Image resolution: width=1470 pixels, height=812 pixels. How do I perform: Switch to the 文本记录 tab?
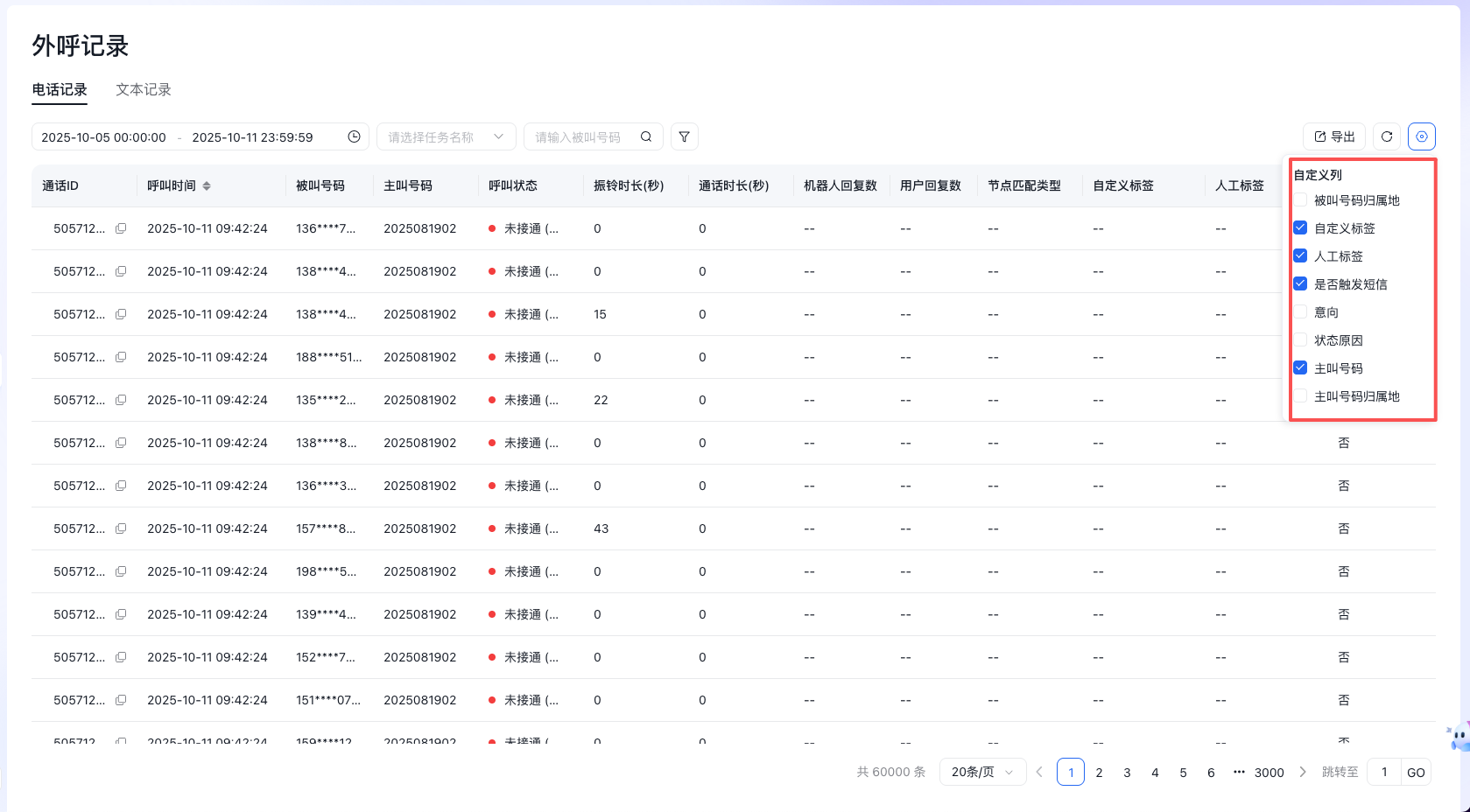pyautogui.click(x=144, y=89)
